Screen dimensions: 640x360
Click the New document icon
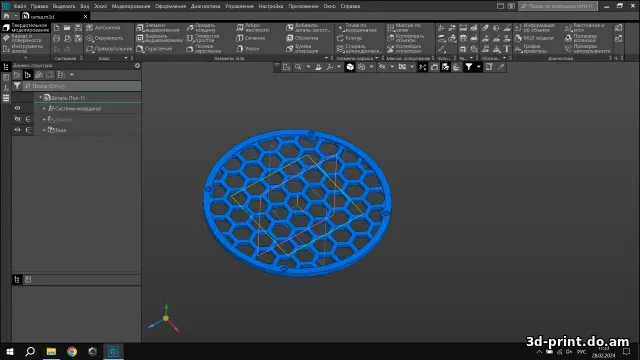[56, 28]
